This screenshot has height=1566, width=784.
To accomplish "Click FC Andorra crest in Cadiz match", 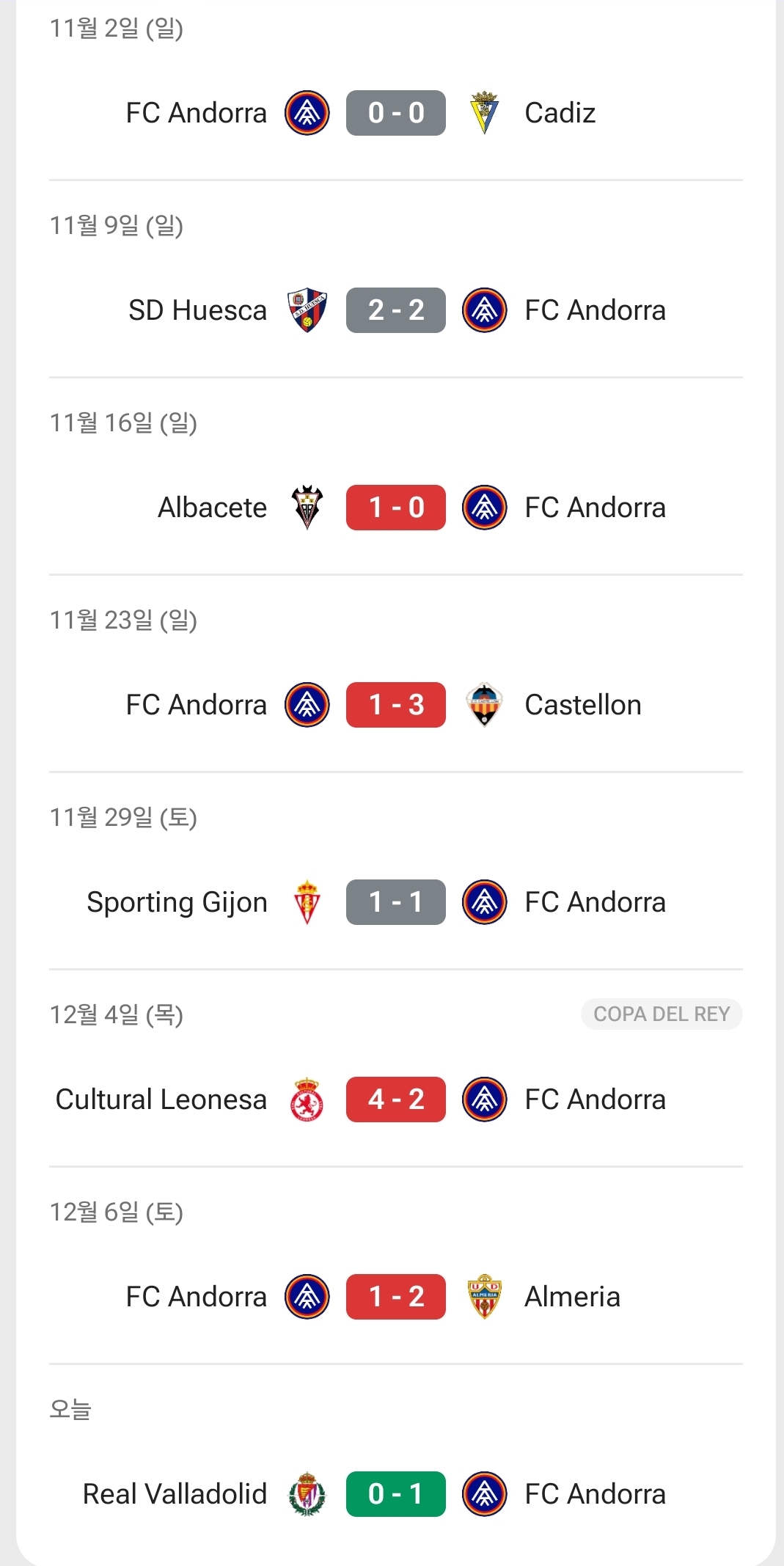I will [307, 113].
